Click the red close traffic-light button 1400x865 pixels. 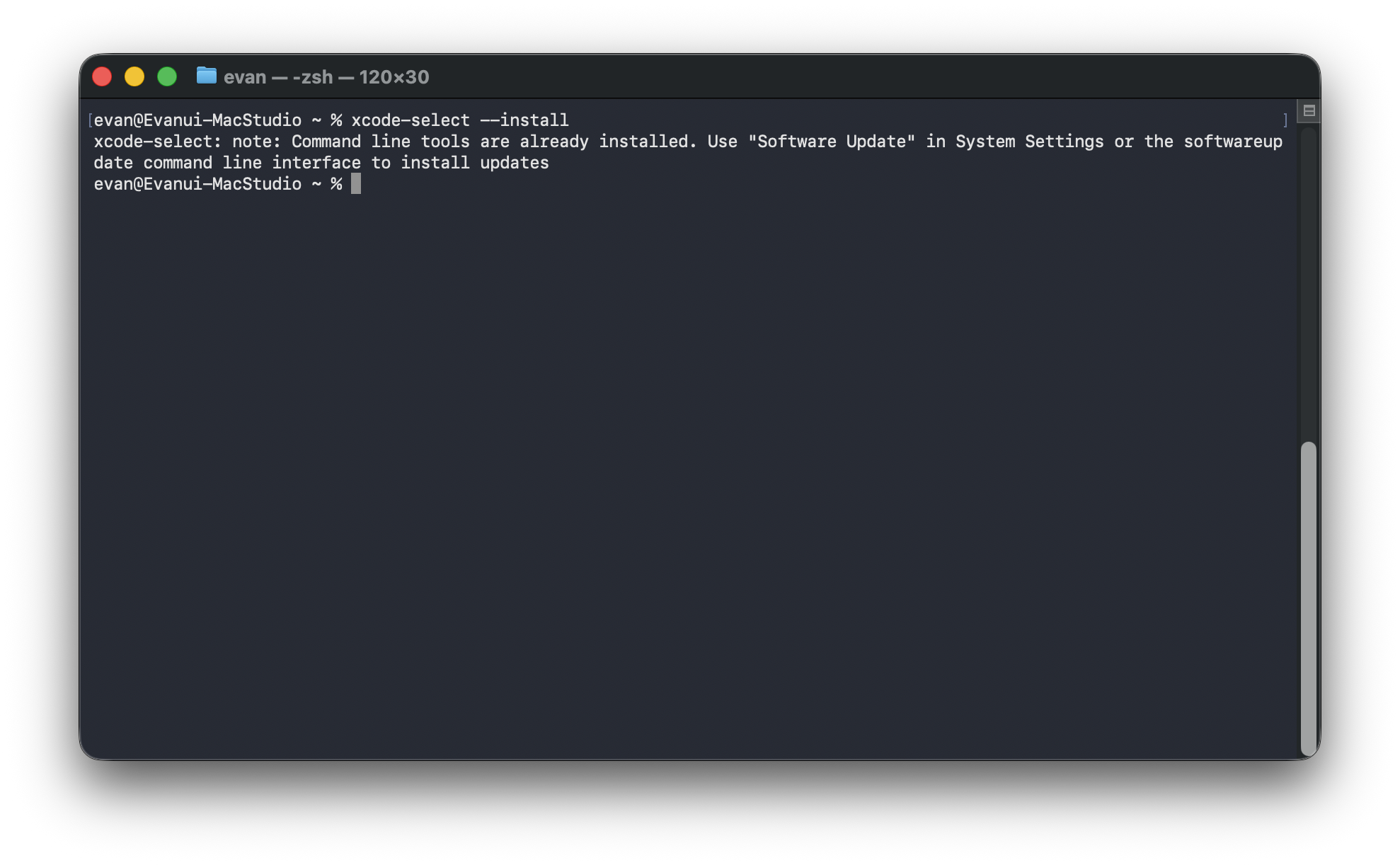pyautogui.click(x=102, y=76)
